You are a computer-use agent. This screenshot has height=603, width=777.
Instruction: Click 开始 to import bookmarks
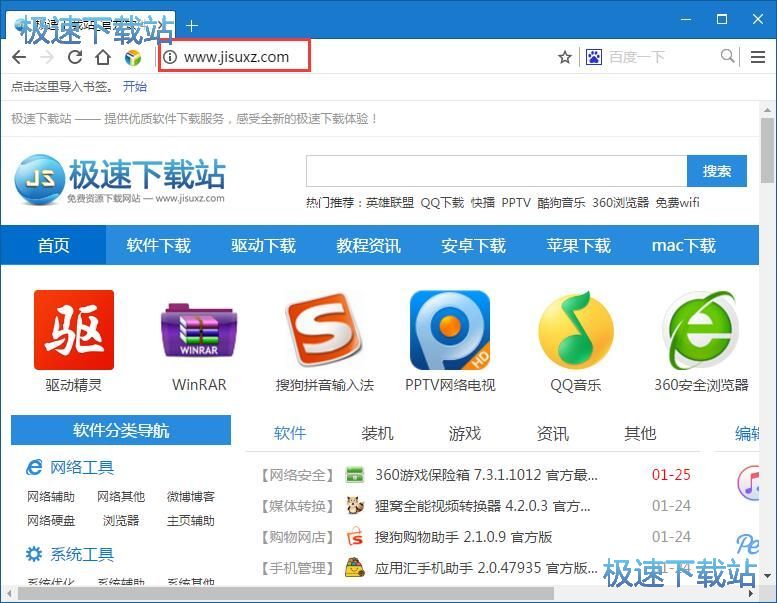[x=135, y=87]
